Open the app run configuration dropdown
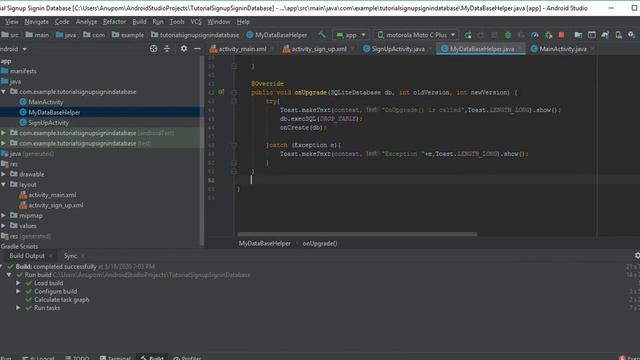The width and height of the screenshot is (640, 360). [x=351, y=35]
